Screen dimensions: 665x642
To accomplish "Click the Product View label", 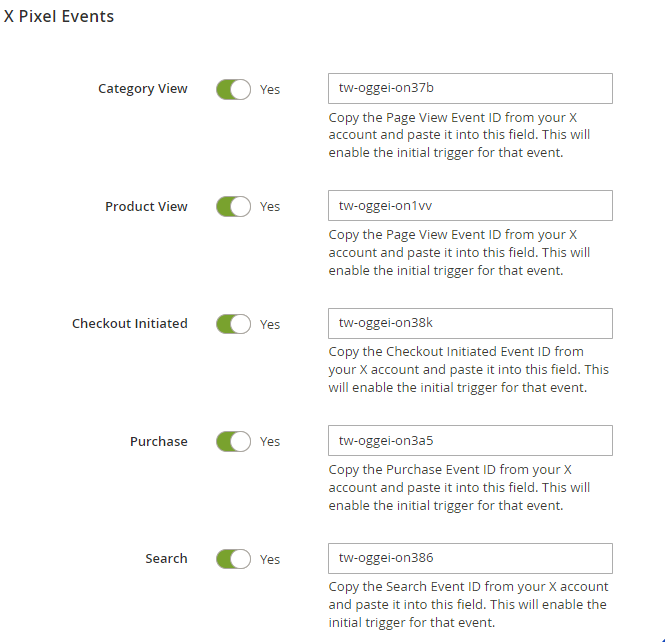I will [x=146, y=207].
